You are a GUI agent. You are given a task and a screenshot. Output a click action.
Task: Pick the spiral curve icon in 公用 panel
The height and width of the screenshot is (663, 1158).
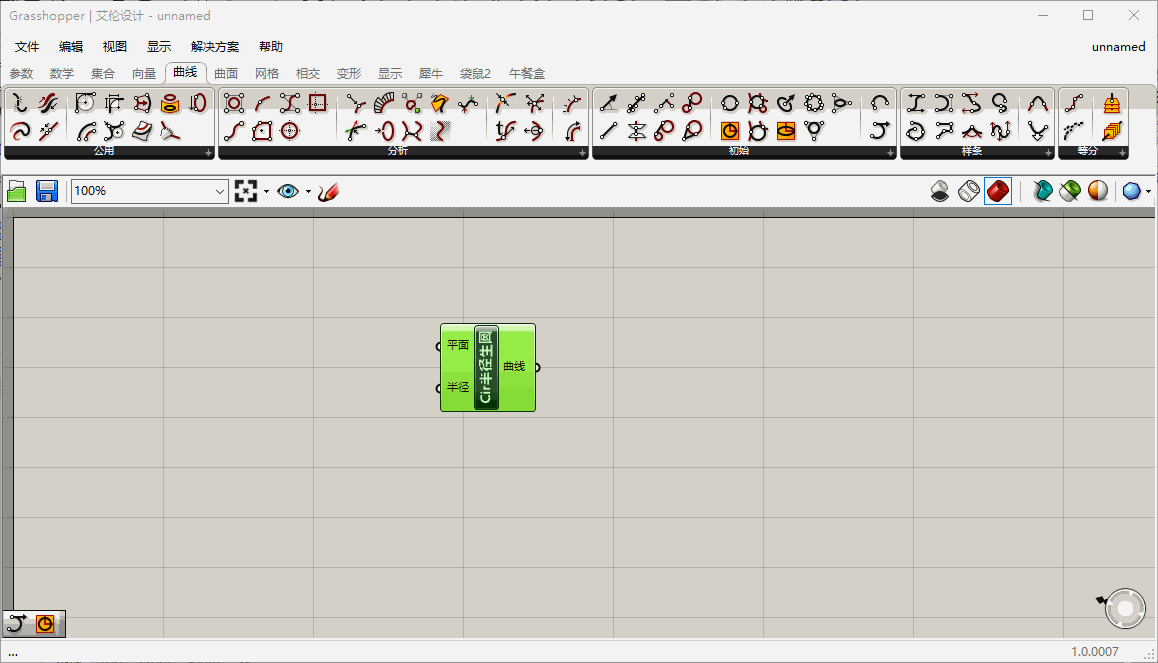click(20, 131)
